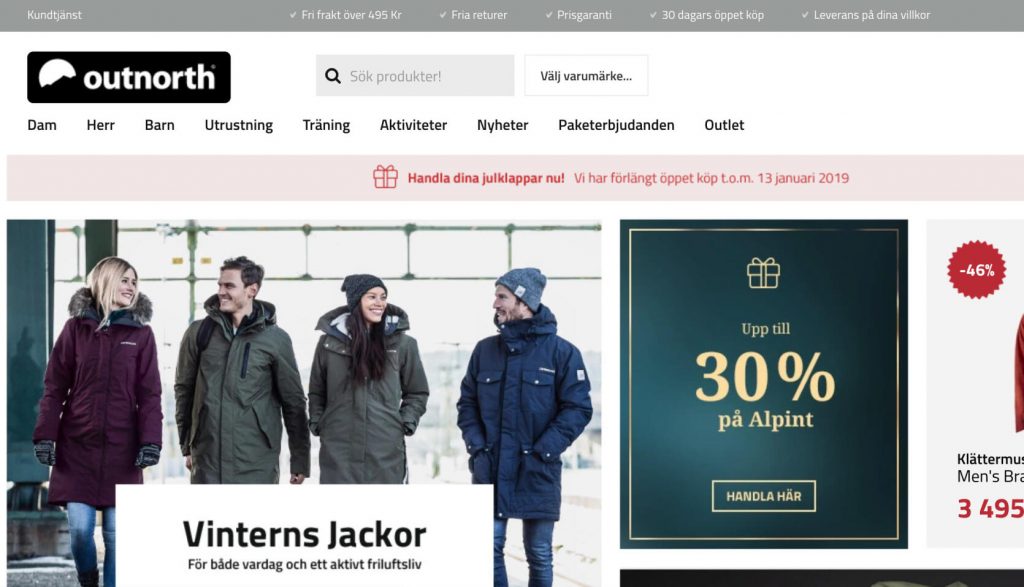Click the Handla dina julklappar nu link

coord(486,178)
